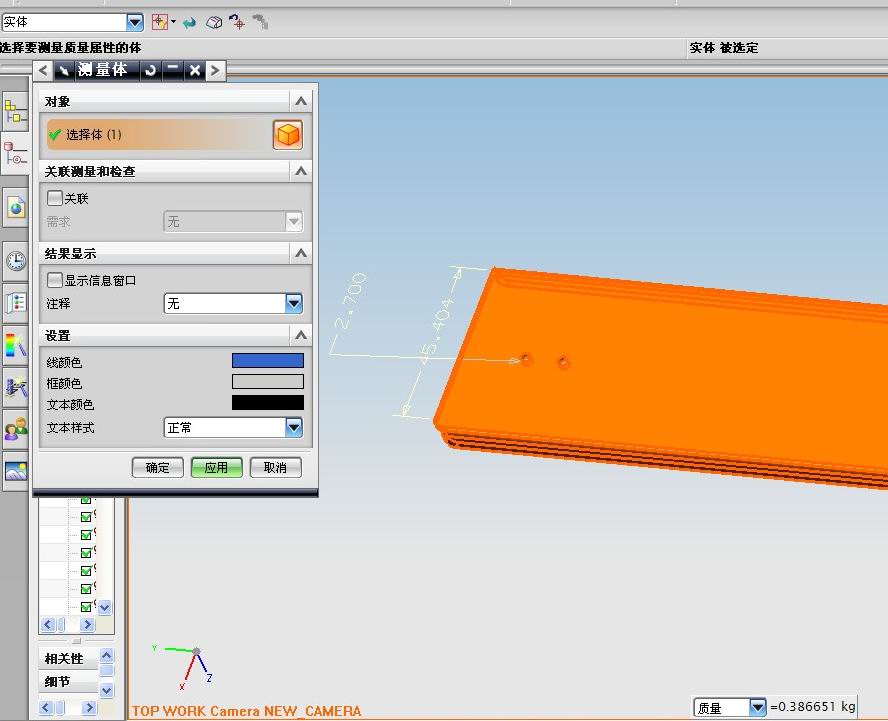Open the history clock sidebar icon

pyautogui.click(x=16, y=261)
